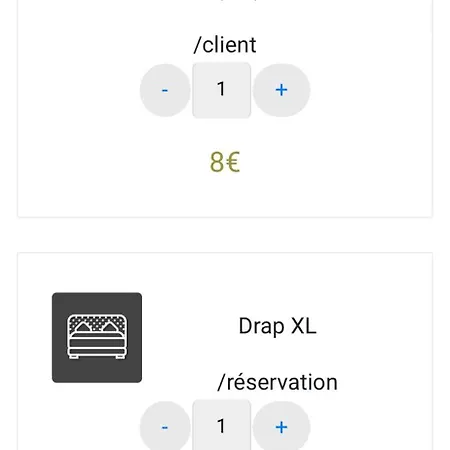This screenshot has height=450, width=450.
Task: Click inside the number box above 8€
Action: point(222,90)
